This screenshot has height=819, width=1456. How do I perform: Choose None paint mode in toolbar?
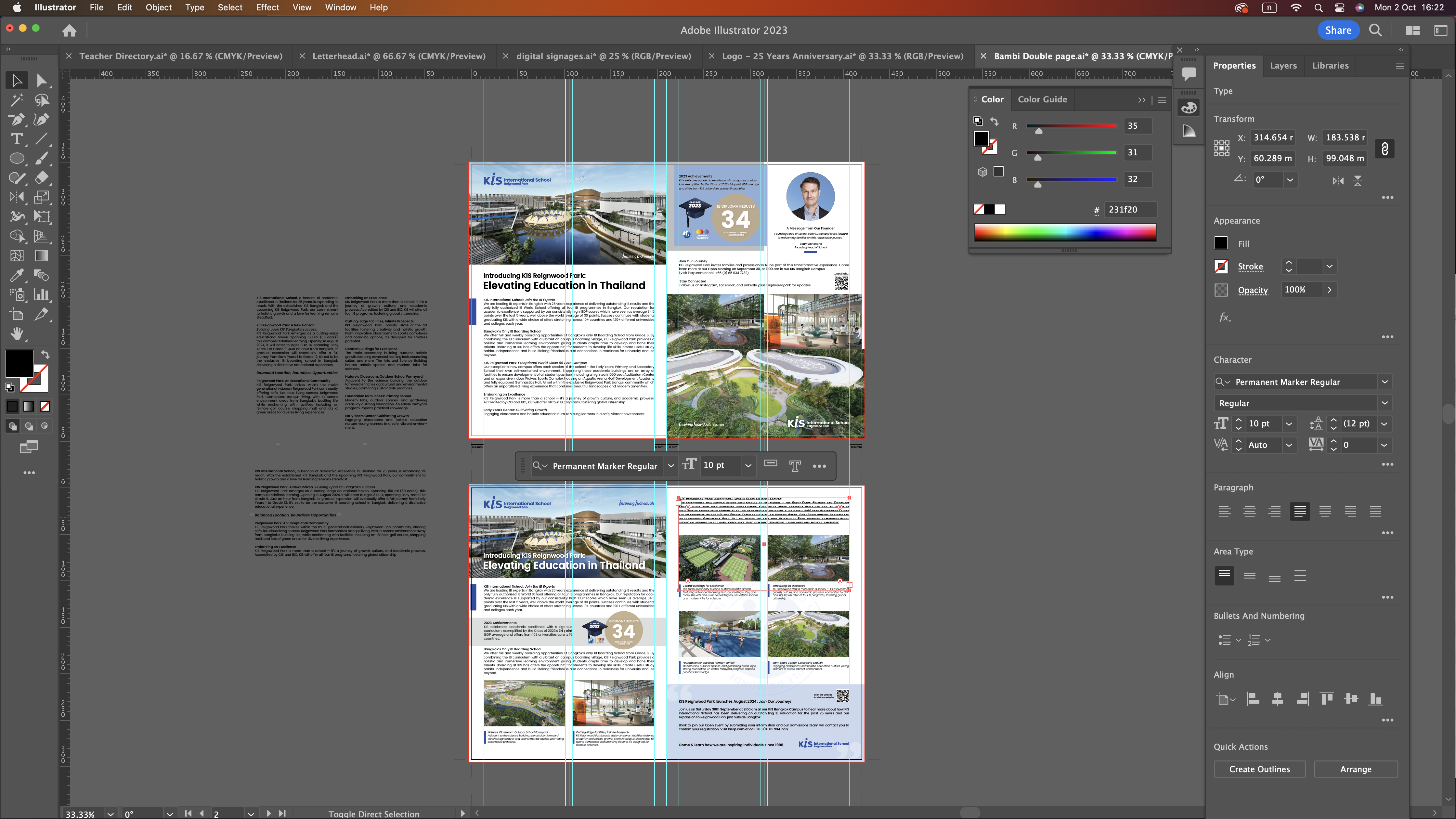45,406
